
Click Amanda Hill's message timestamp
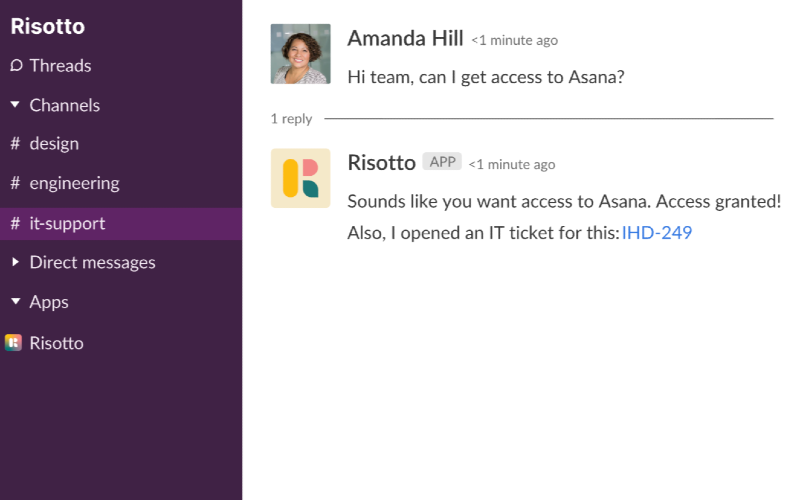(x=514, y=40)
